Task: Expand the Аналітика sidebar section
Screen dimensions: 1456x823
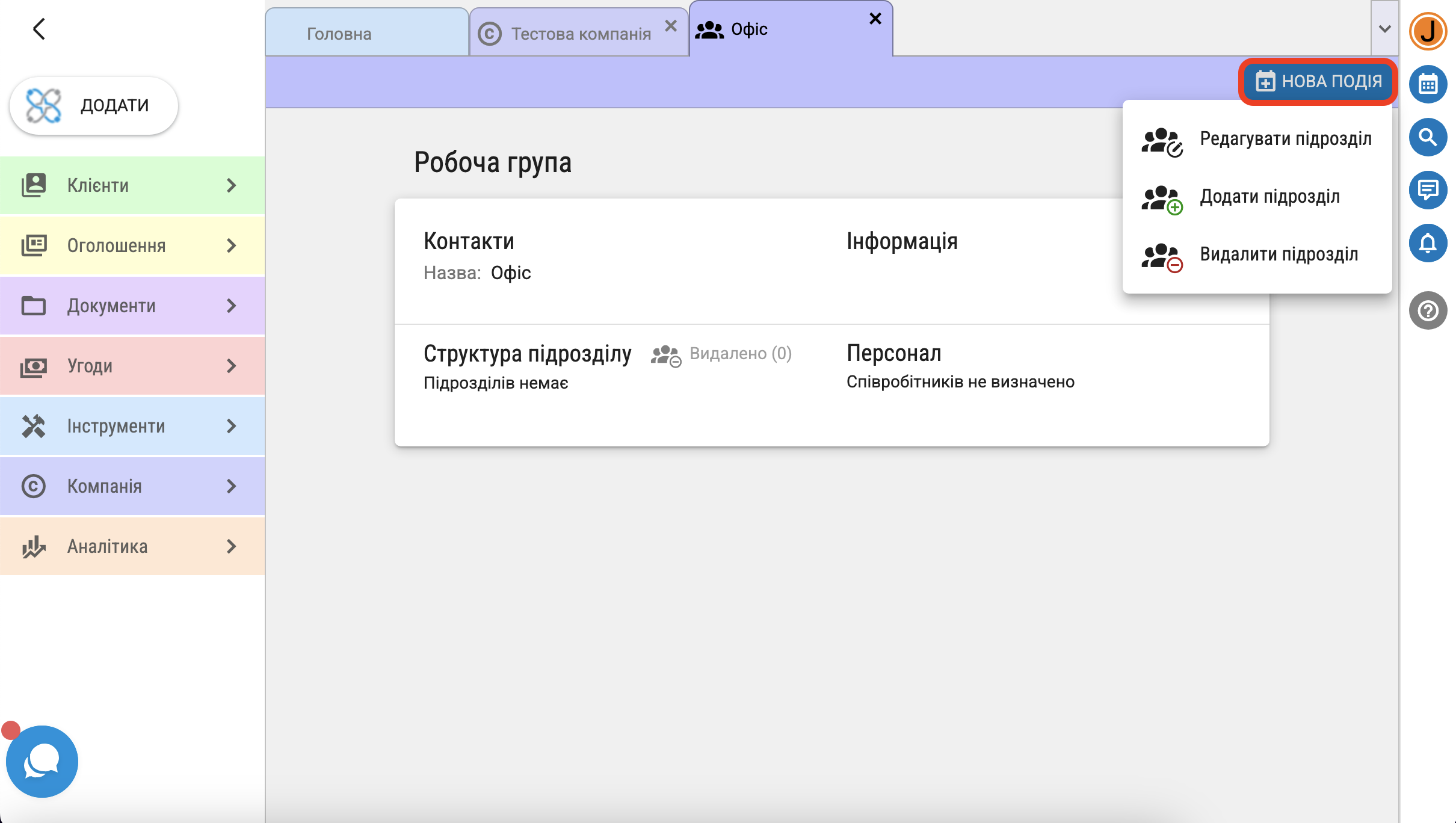Action: coord(132,546)
